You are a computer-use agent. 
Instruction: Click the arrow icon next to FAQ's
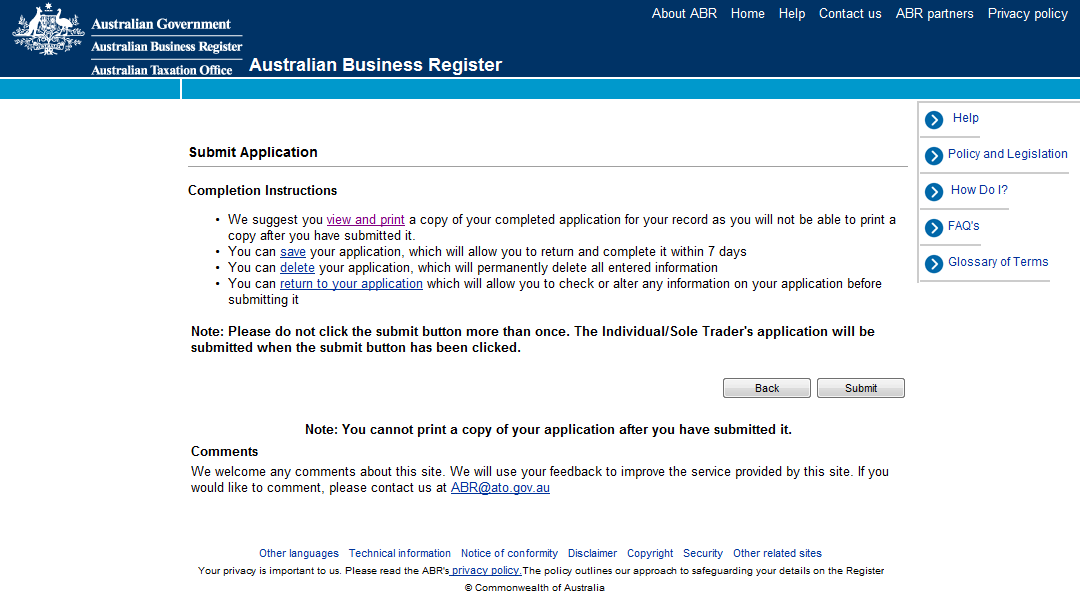pyautogui.click(x=934, y=228)
